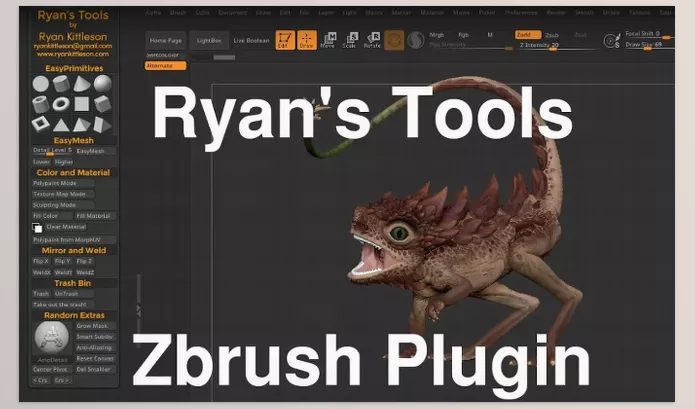The width and height of the screenshot is (695, 409).
Task: Enable Polypaint Mode
Action: pos(63,183)
